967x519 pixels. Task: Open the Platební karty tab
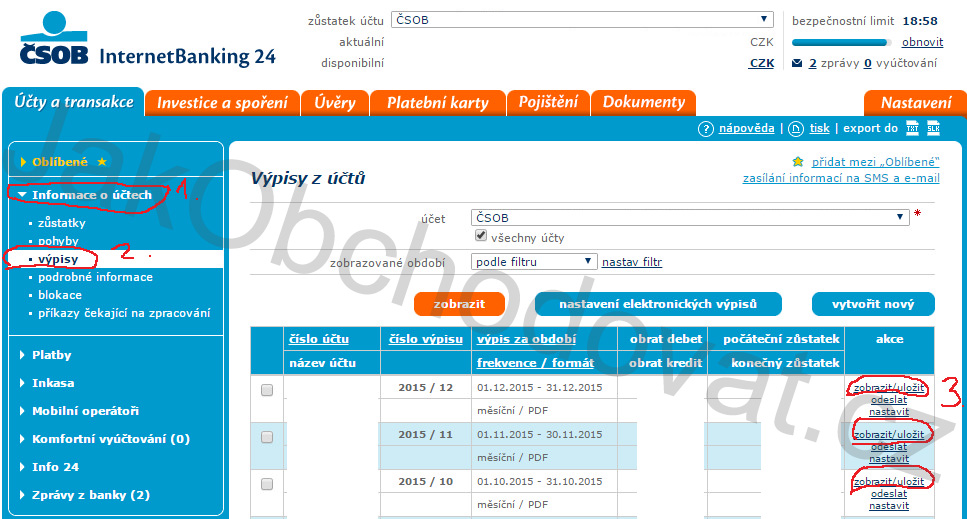(438, 103)
